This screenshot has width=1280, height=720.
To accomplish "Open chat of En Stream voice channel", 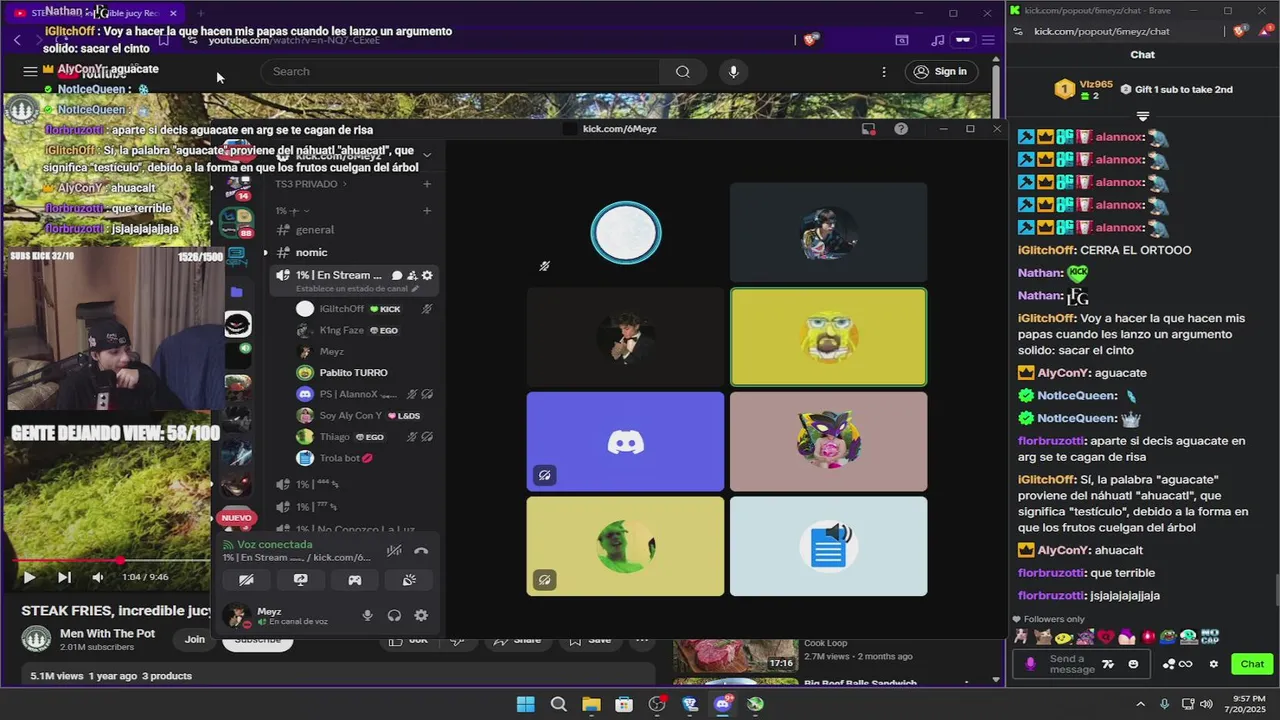I will pyautogui.click(x=397, y=275).
